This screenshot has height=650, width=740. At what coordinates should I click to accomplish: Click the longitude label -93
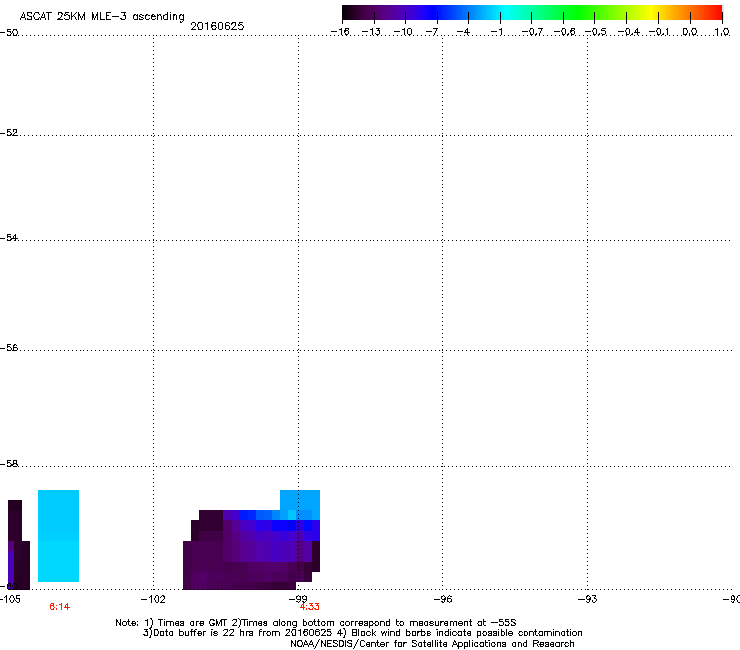coord(588,599)
